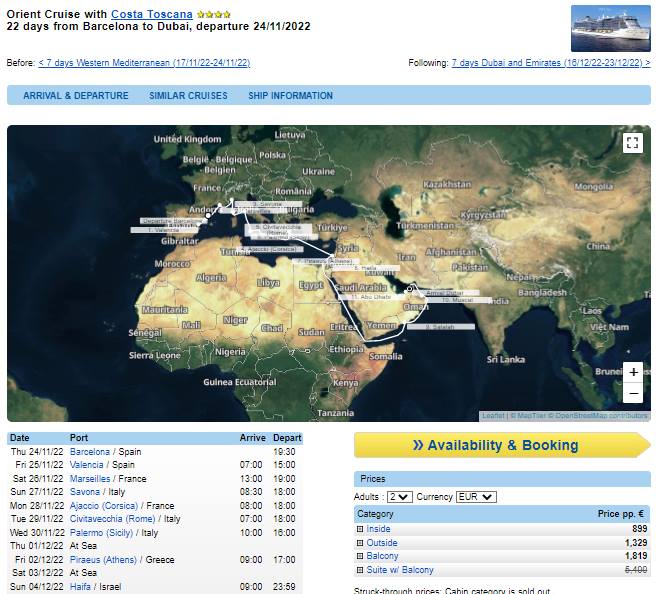Click the 899 Inside price
The width and height of the screenshot is (656, 594).
[640, 529]
